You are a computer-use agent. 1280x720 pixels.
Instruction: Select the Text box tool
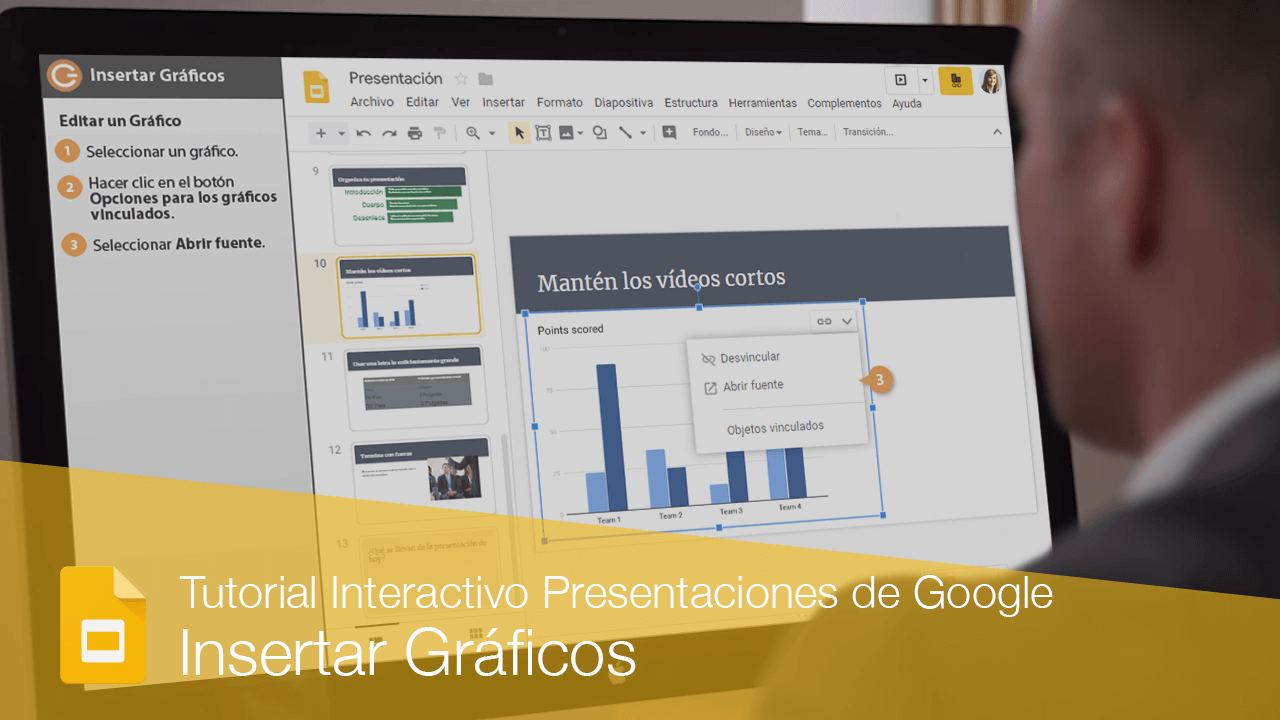pyautogui.click(x=543, y=132)
